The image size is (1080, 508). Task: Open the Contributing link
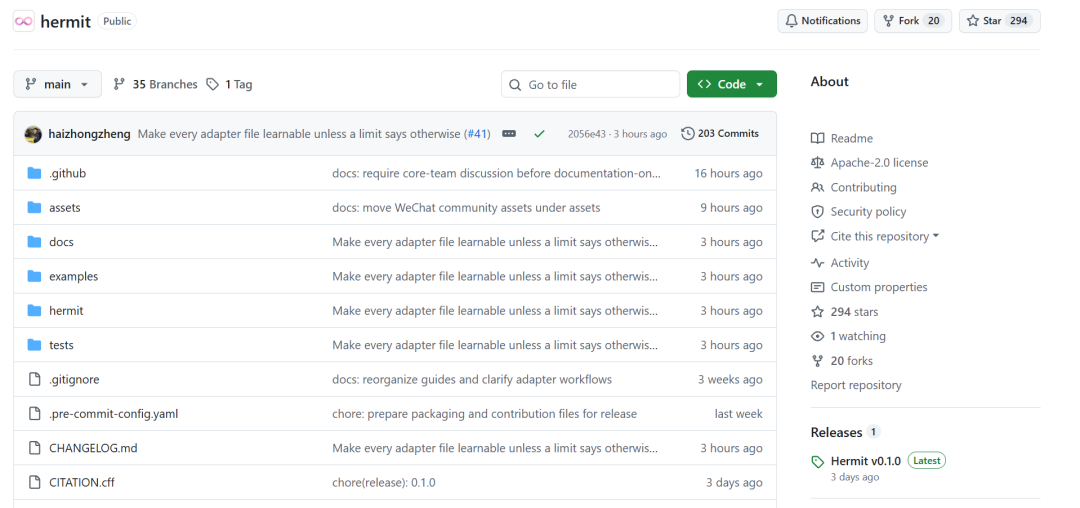click(x=853, y=187)
